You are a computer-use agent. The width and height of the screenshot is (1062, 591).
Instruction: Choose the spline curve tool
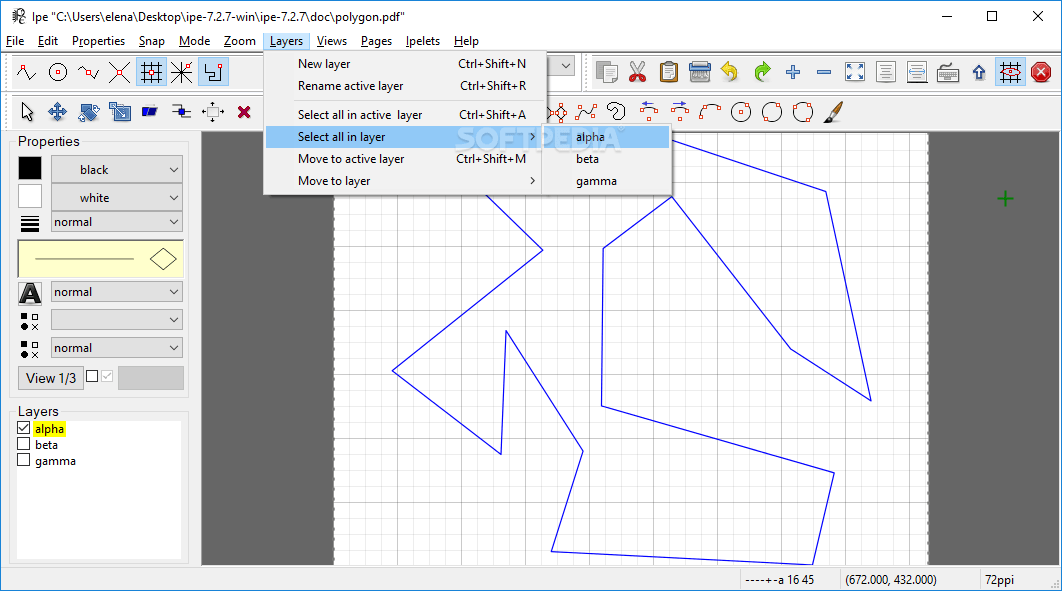point(586,112)
